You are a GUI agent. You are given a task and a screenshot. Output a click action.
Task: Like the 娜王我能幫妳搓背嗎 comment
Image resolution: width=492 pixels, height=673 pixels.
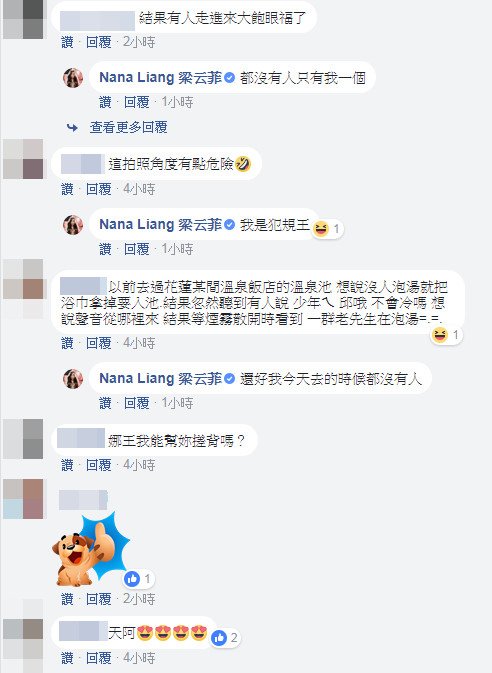67,465
